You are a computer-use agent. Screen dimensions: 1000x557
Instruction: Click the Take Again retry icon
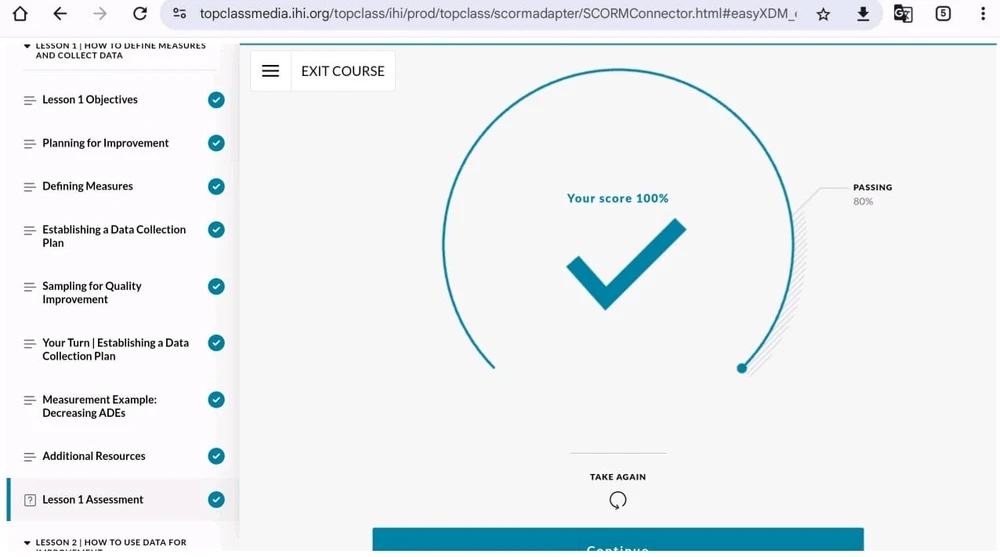click(618, 500)
